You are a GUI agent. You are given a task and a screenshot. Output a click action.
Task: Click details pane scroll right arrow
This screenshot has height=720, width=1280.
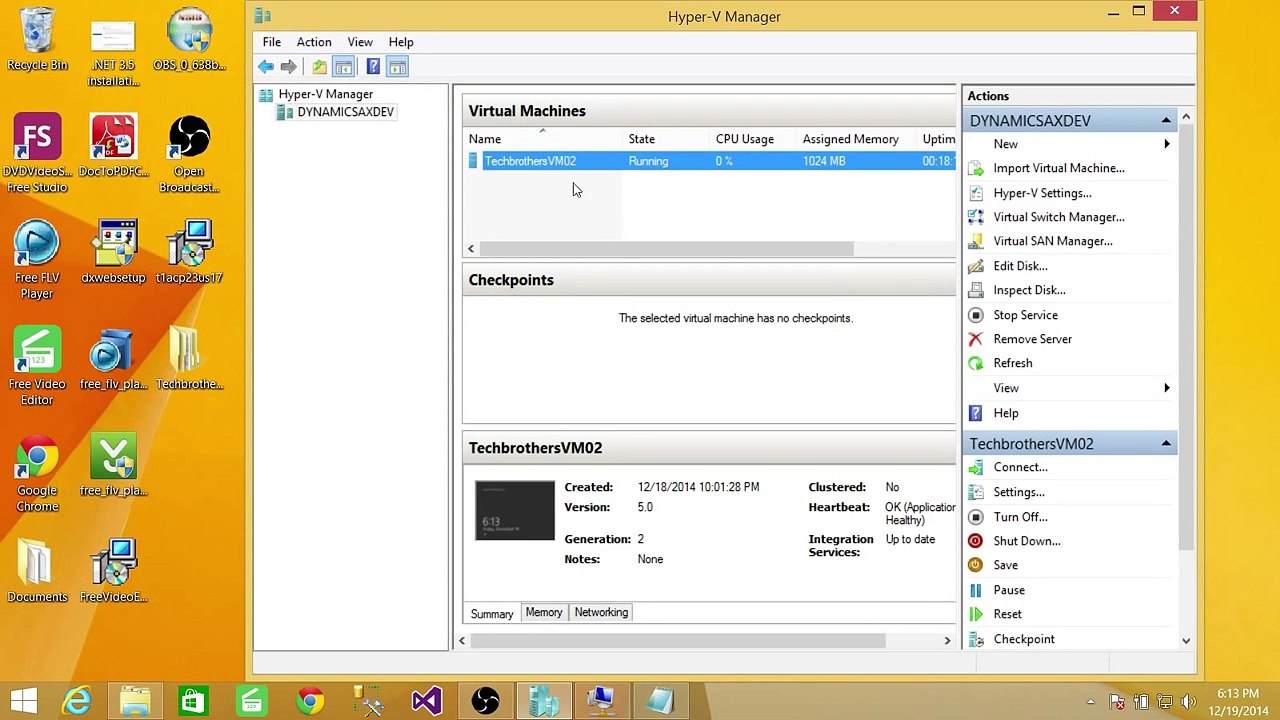[x=947, y=640]
